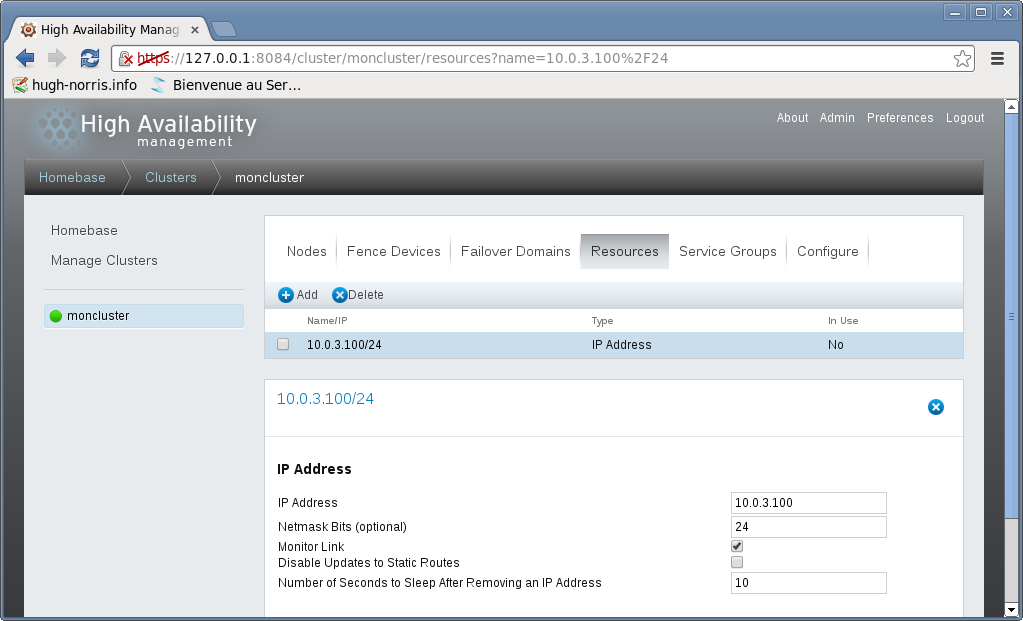Click the insecure https lock icon

click(126, 59)
